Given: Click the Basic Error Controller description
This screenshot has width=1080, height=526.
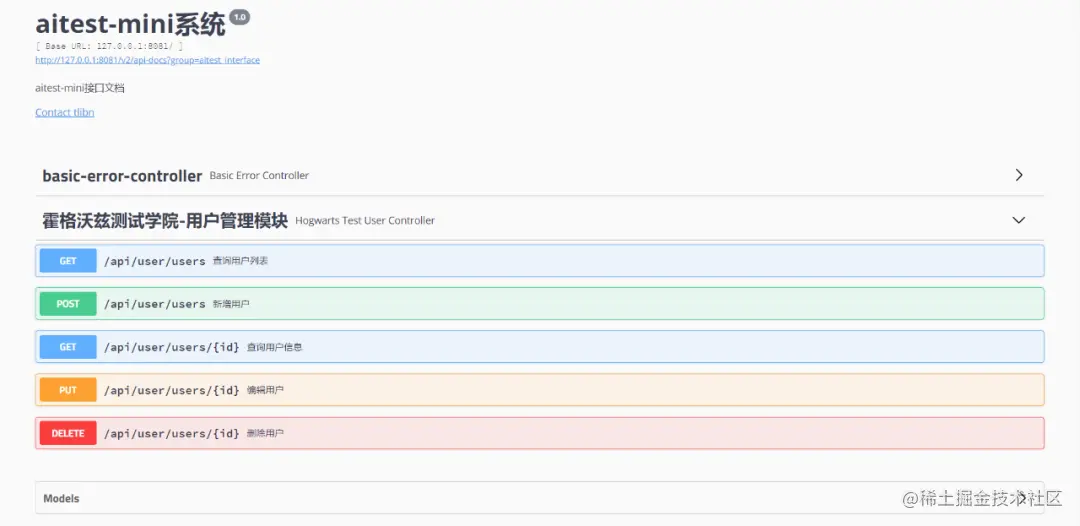Looking at the screenshot, I should (259, 176).
